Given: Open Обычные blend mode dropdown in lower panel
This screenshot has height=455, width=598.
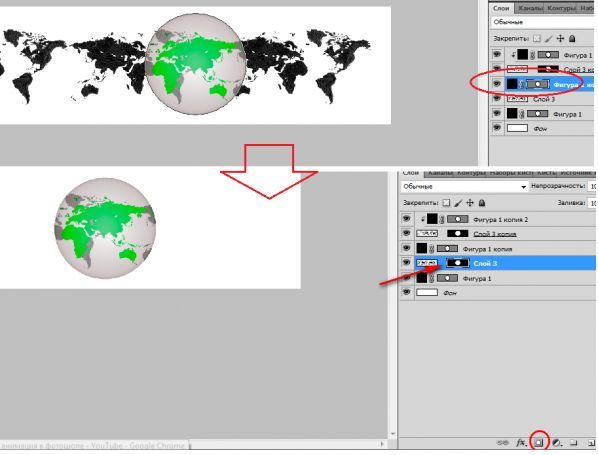Looking at the screenshot, I should (464, 187).
